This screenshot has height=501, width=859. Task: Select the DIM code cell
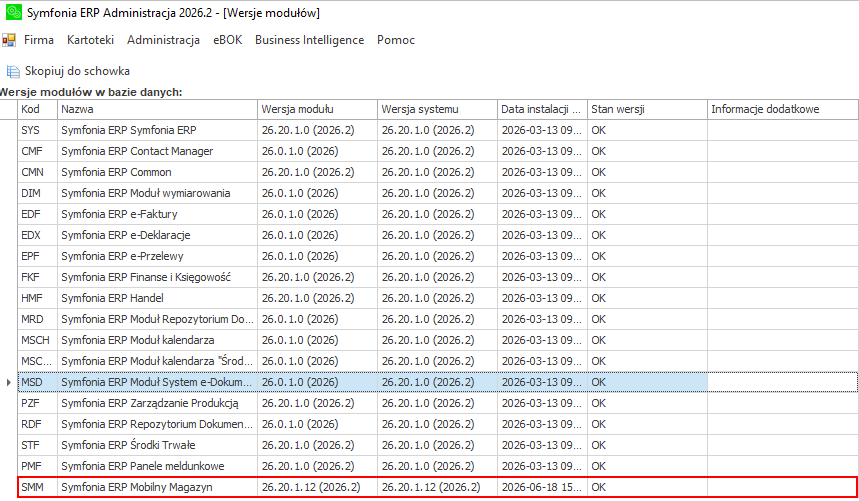click(x=37, y=193)
